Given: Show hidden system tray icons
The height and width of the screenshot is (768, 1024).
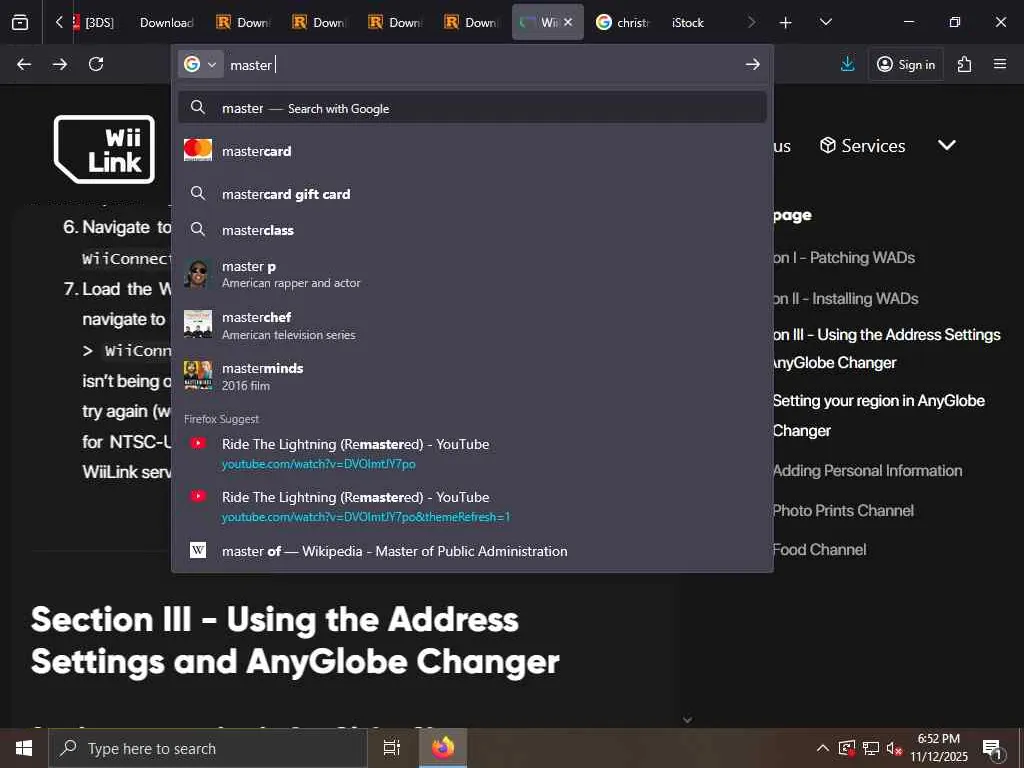Looking at the screenshot, I should pos(823,748).
